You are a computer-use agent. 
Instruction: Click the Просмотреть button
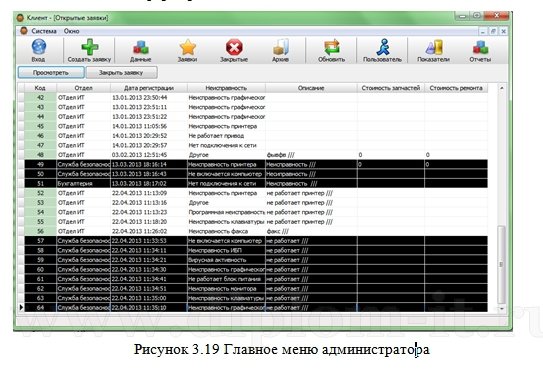point(51,72)
